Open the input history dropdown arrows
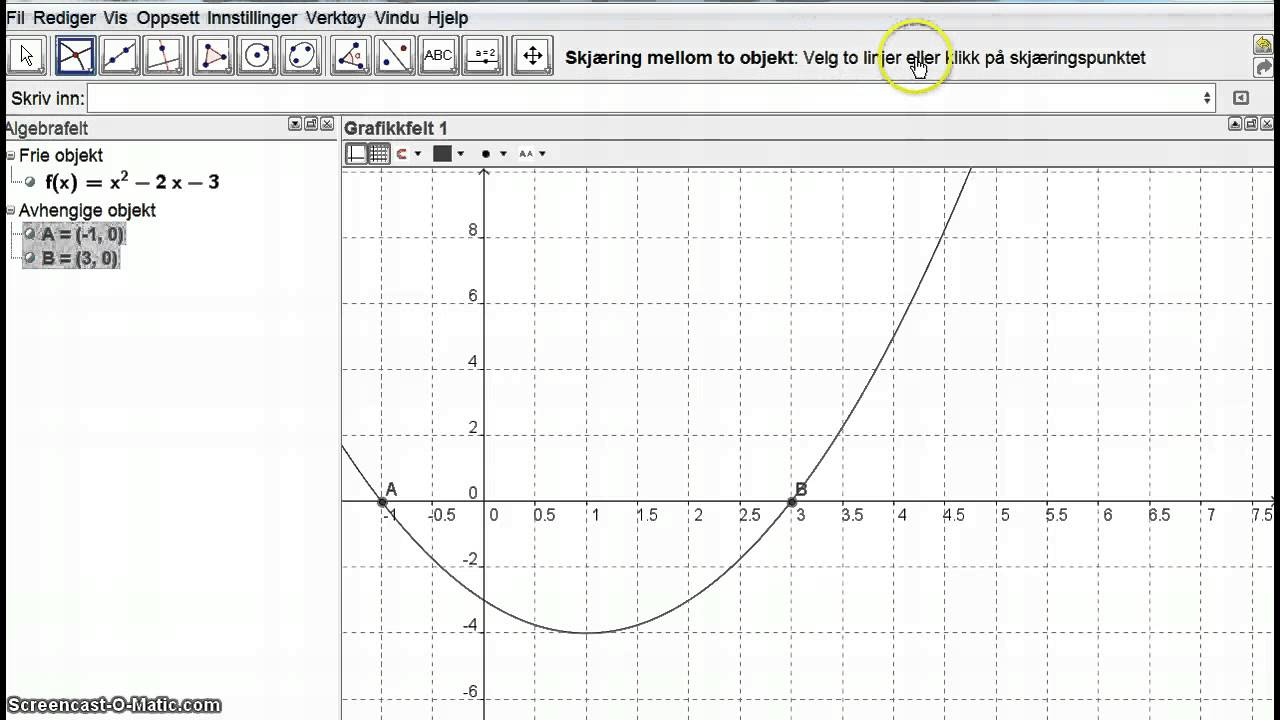Image resolution: width=1280 pixels, height=720 pixels. point(1207,98)
